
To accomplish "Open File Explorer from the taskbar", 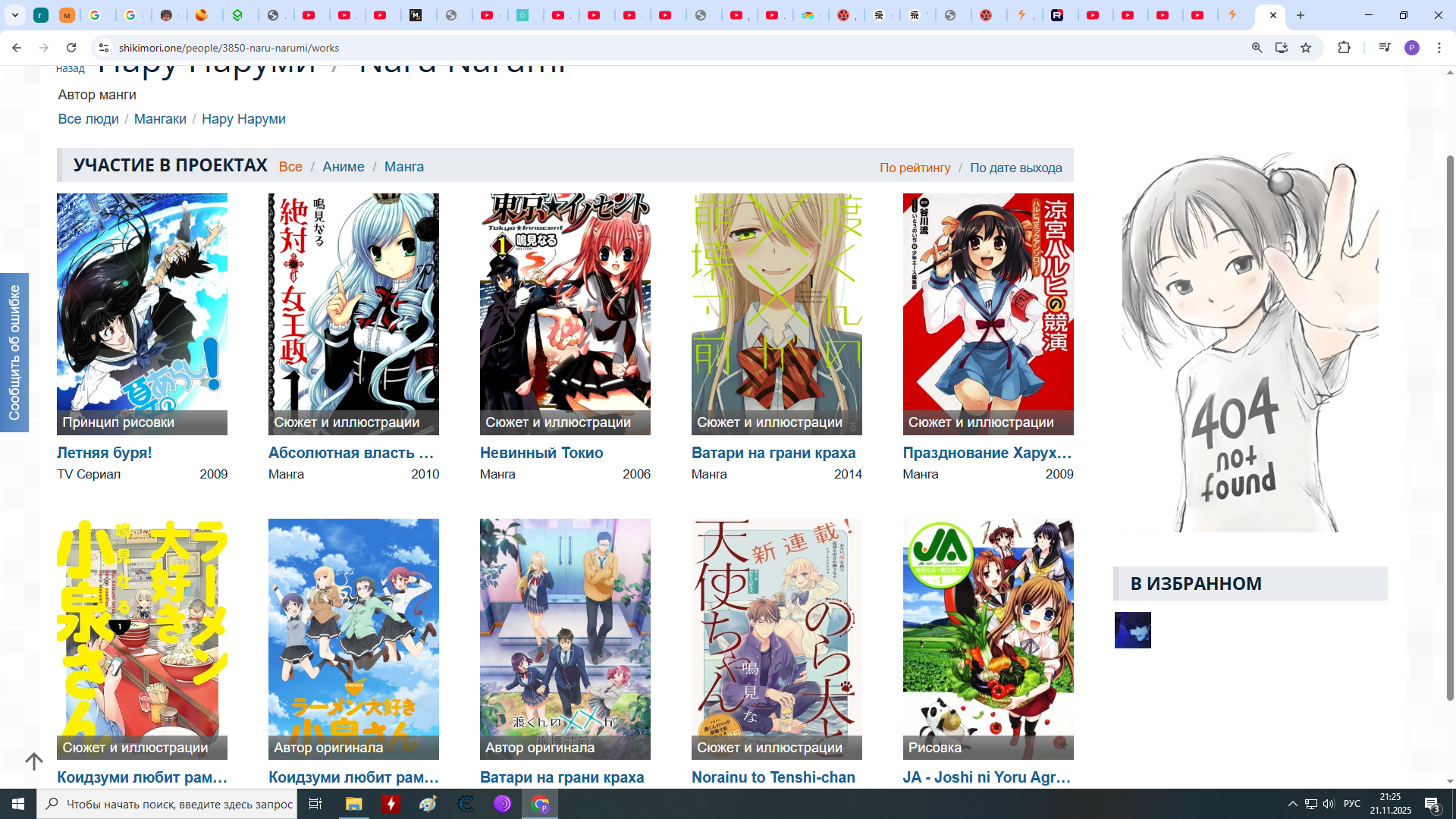I will pyautogui.click(x=353, y=804).
